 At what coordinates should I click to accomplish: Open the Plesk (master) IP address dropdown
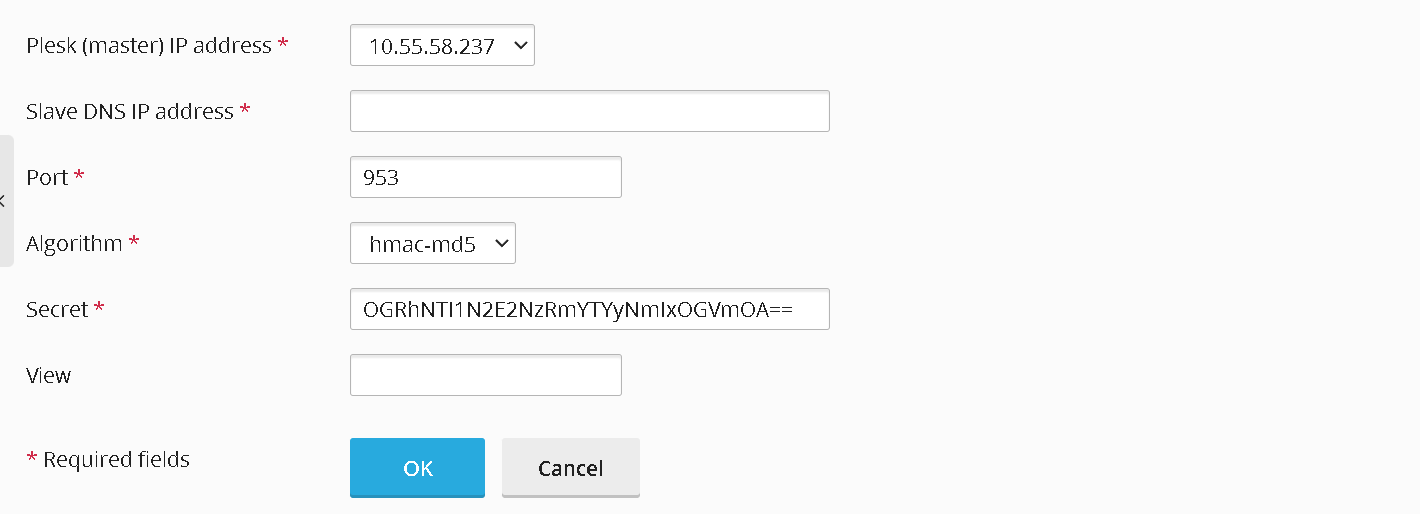tap(442, 46)
